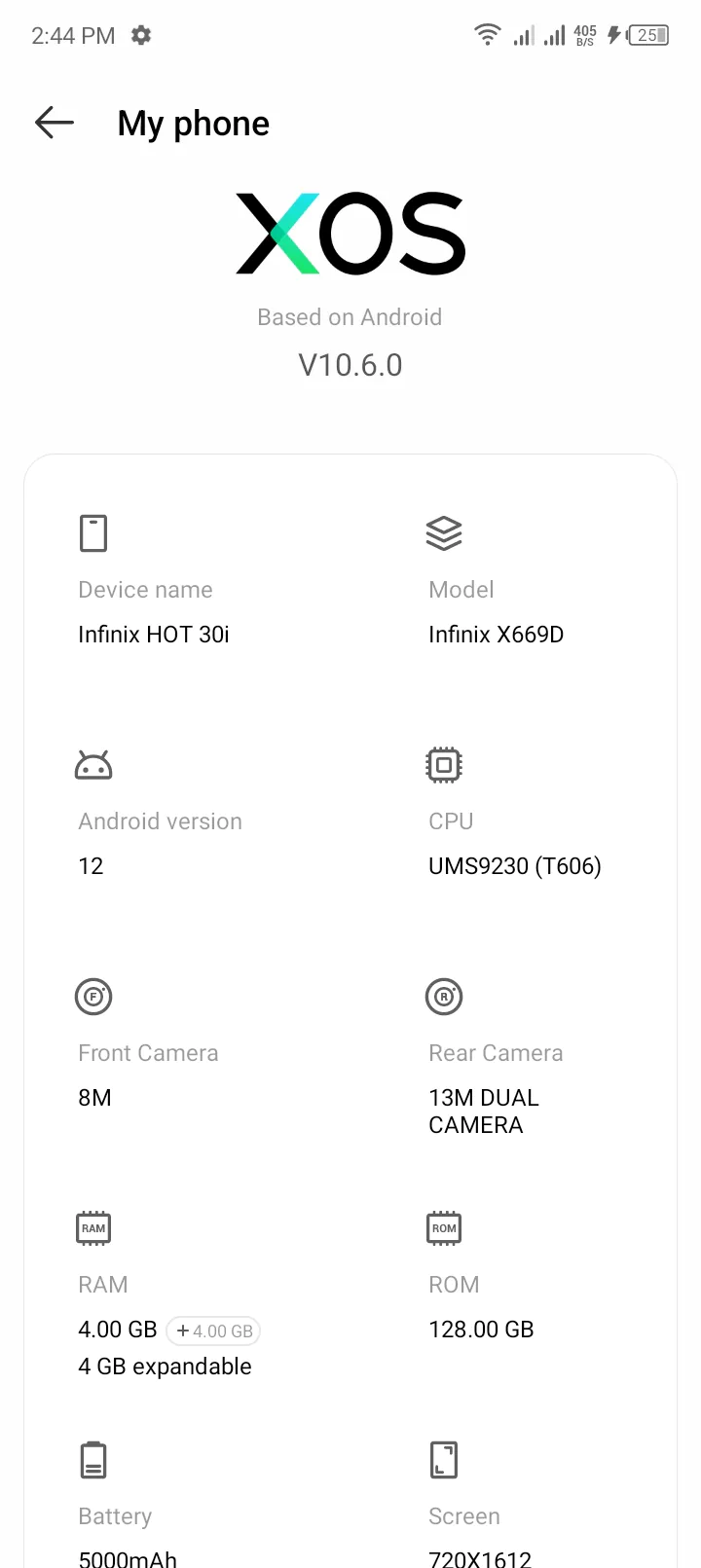
Task: Tap the device name phone icon
Action: point(93,533)
